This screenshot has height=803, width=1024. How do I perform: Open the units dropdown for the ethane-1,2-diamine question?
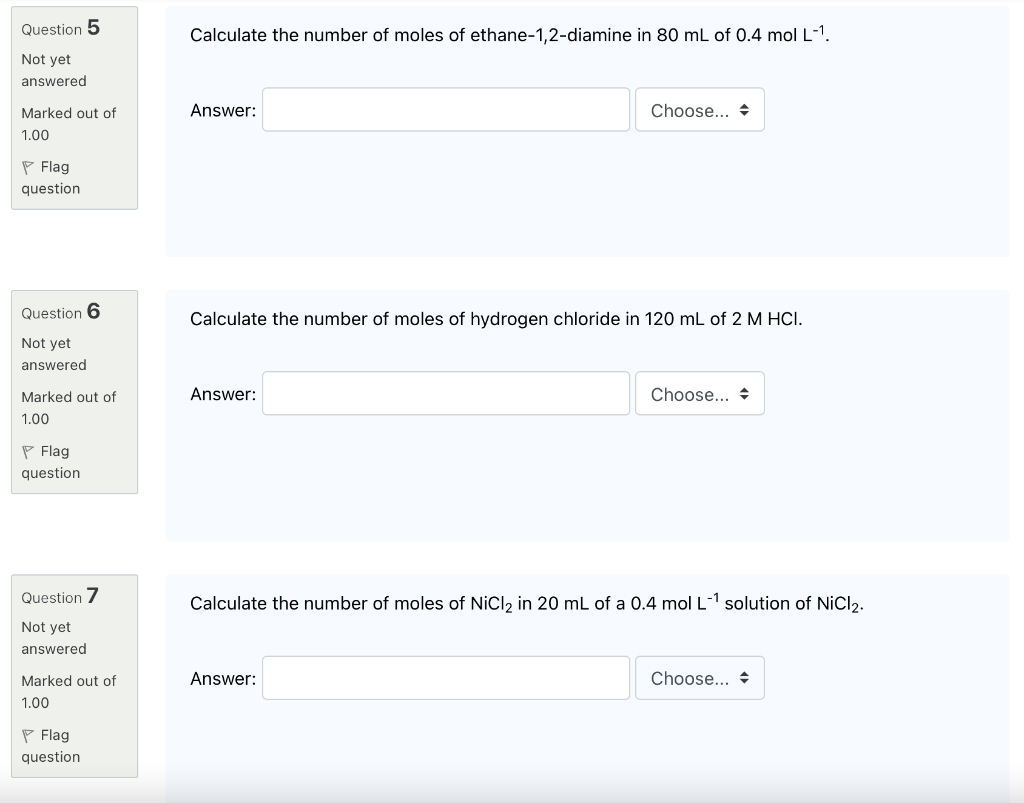699,110
